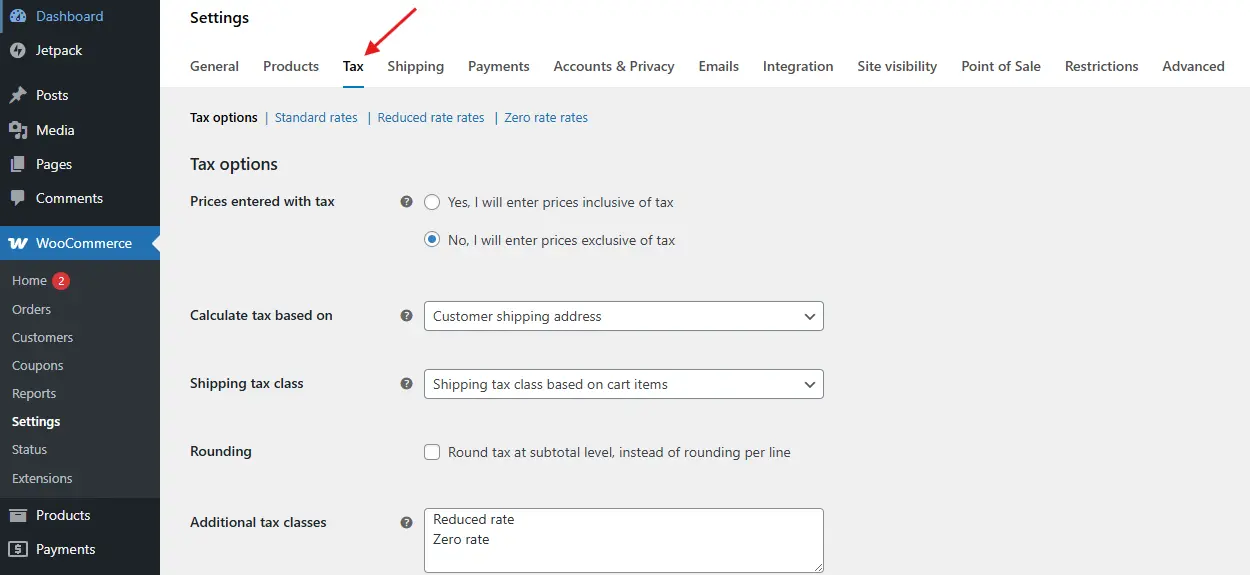Click the Comments speech bubble icon
This screenshot has height=575, width=1250.
[x=18, y=198]
